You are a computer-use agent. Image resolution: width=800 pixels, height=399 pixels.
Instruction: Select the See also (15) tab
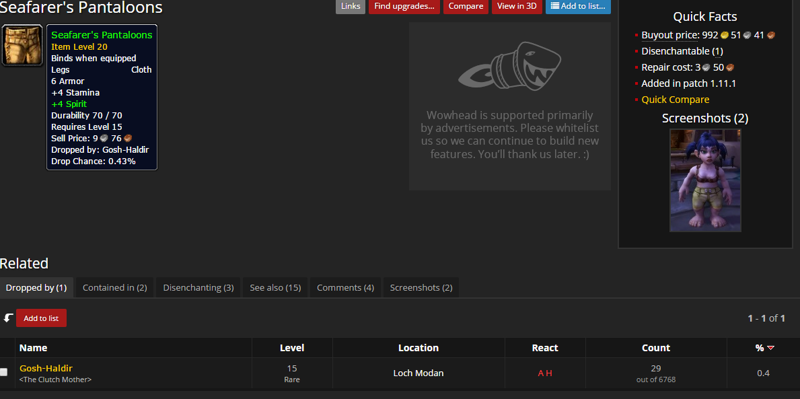click(276, 288)
